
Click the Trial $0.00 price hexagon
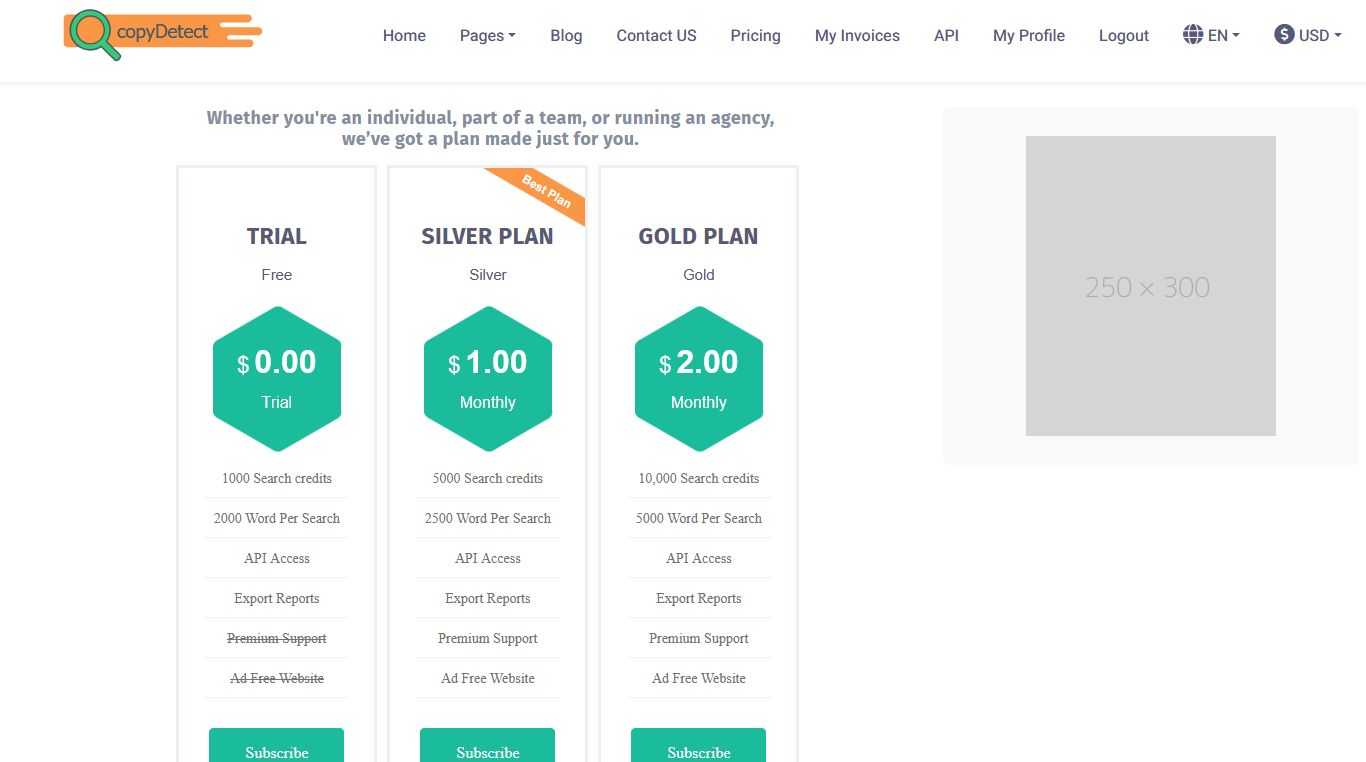(277, 378)
